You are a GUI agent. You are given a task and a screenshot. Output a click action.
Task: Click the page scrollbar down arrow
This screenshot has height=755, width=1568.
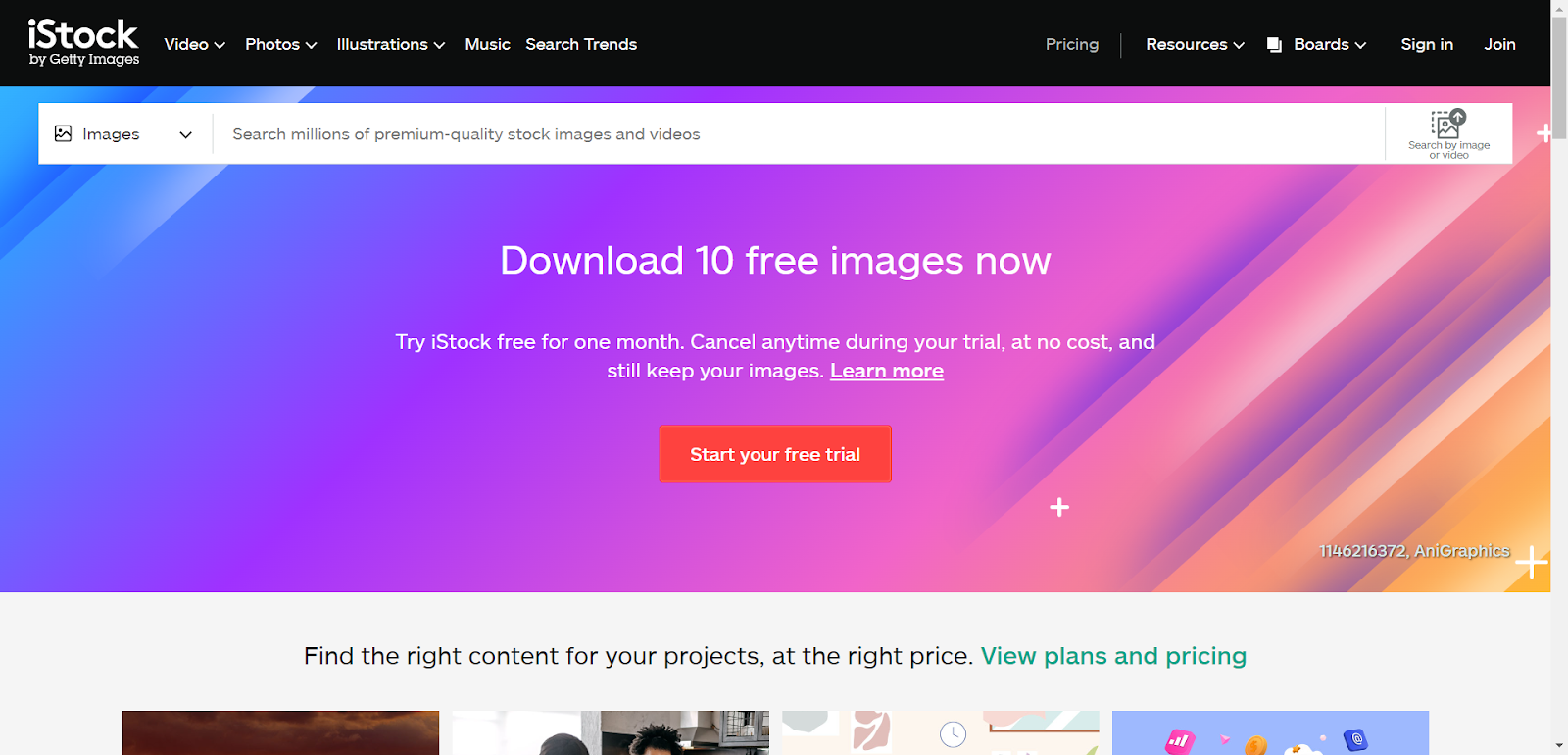point(1559,746)
